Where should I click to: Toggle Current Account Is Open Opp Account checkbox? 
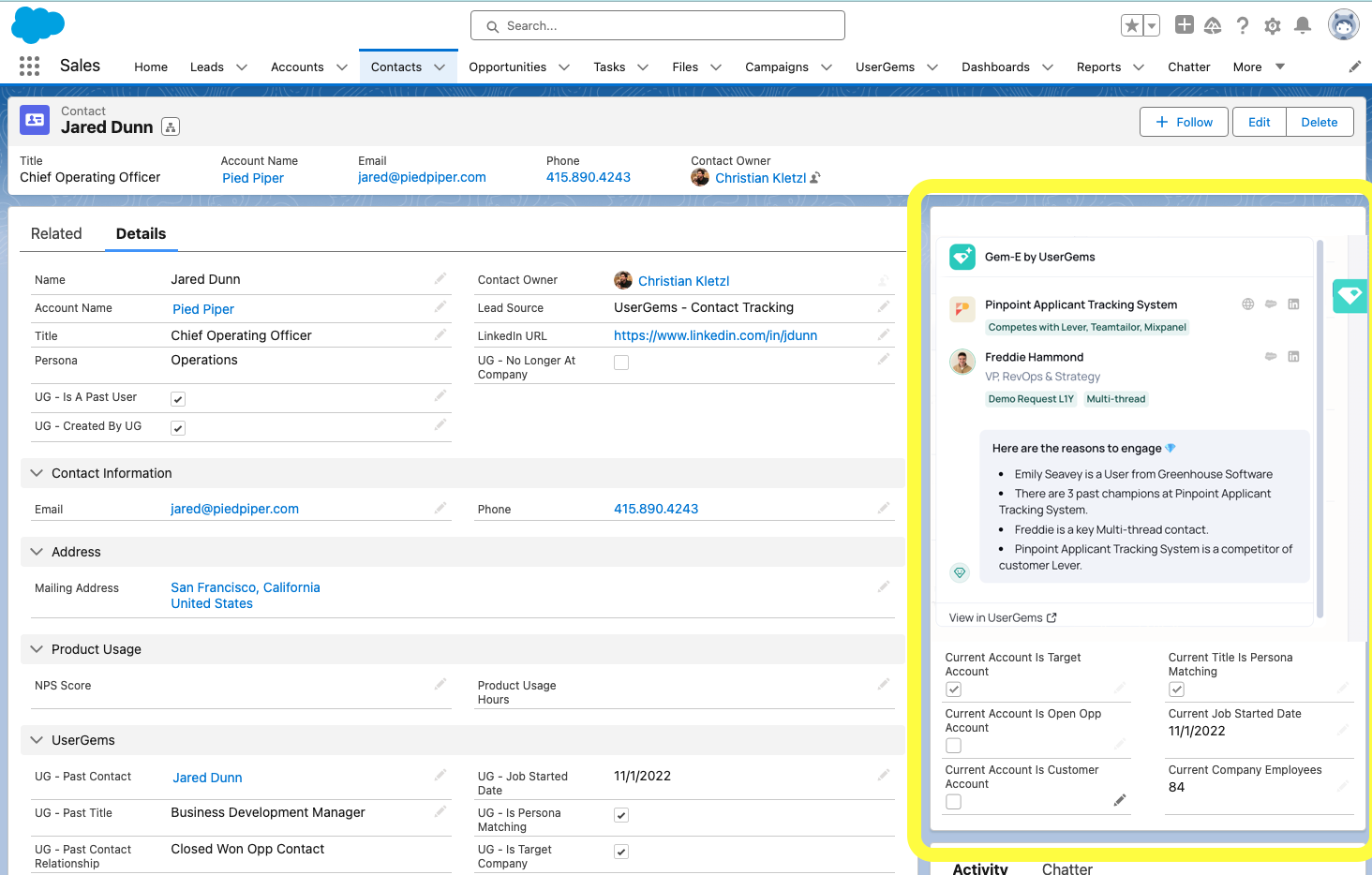(x=953, y=746)
